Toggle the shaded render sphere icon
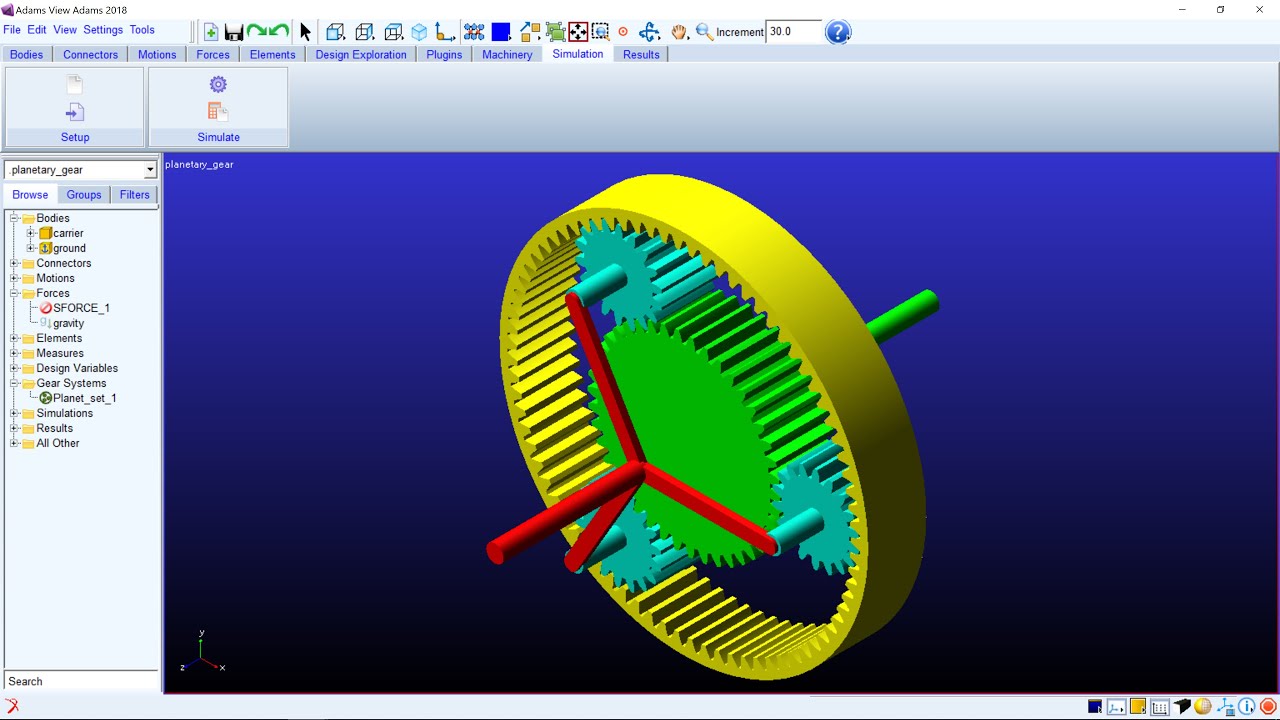Viewport: 1280px width, 720px height. 1203,707
